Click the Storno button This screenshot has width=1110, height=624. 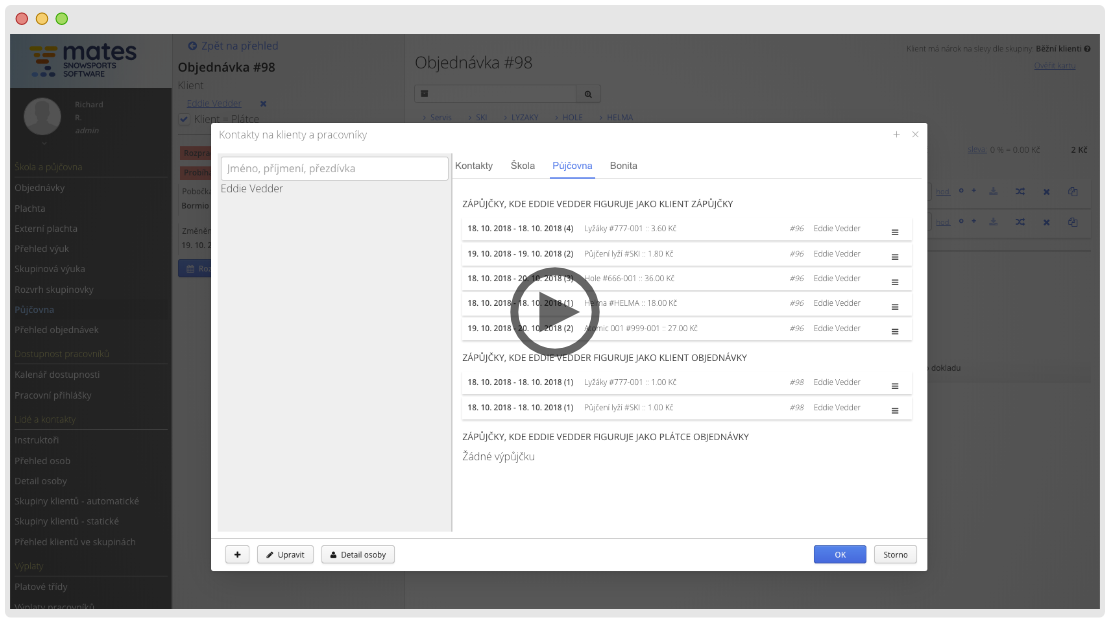[x=895, y=555]
